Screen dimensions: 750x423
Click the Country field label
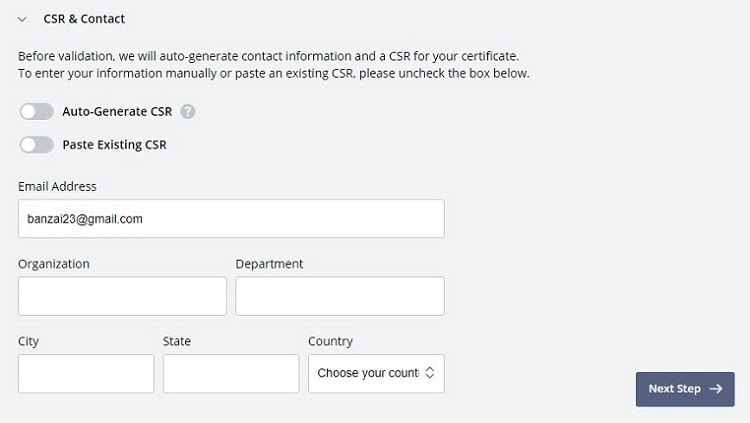331,341
